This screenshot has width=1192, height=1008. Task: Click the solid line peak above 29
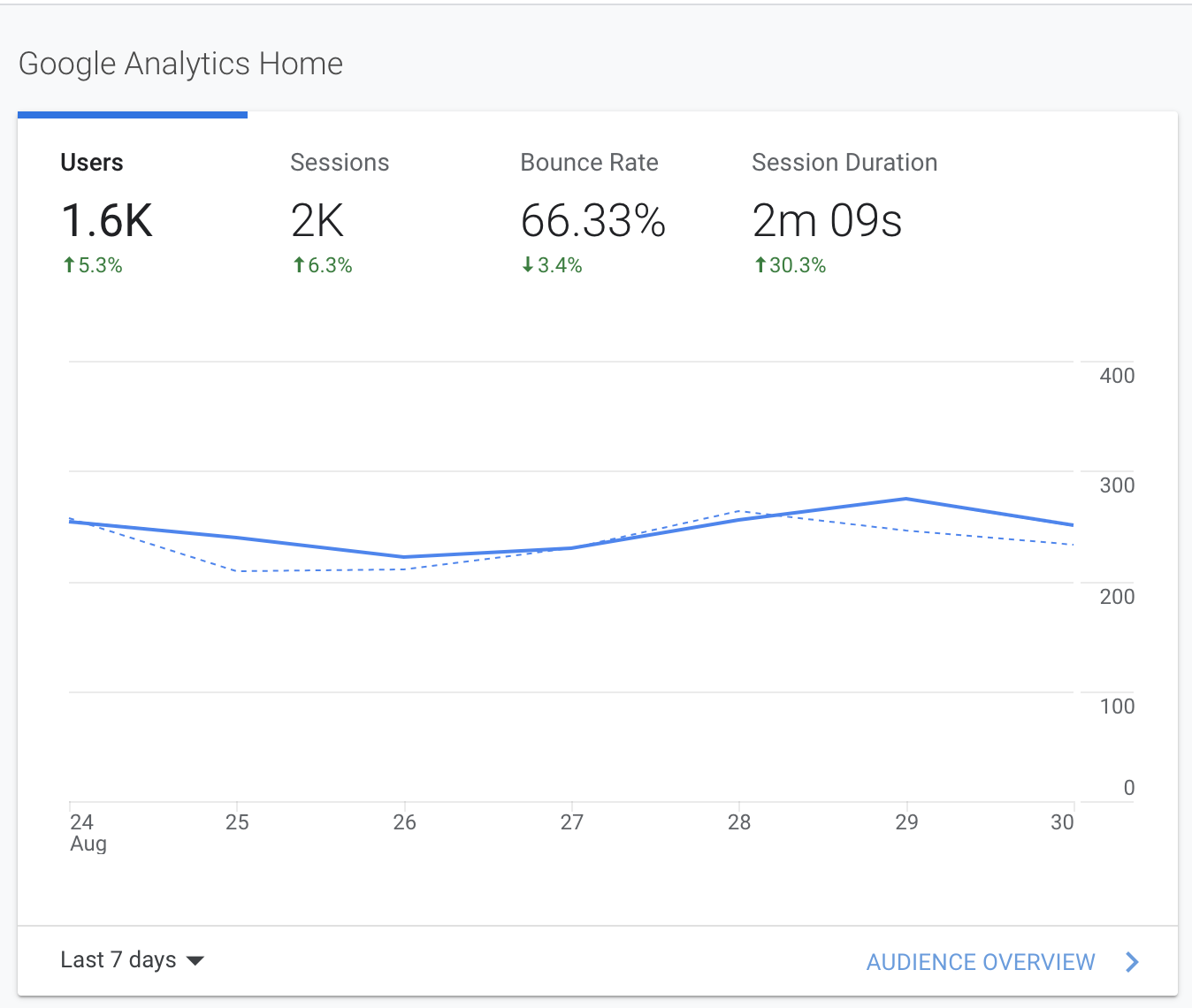point(906,499)
